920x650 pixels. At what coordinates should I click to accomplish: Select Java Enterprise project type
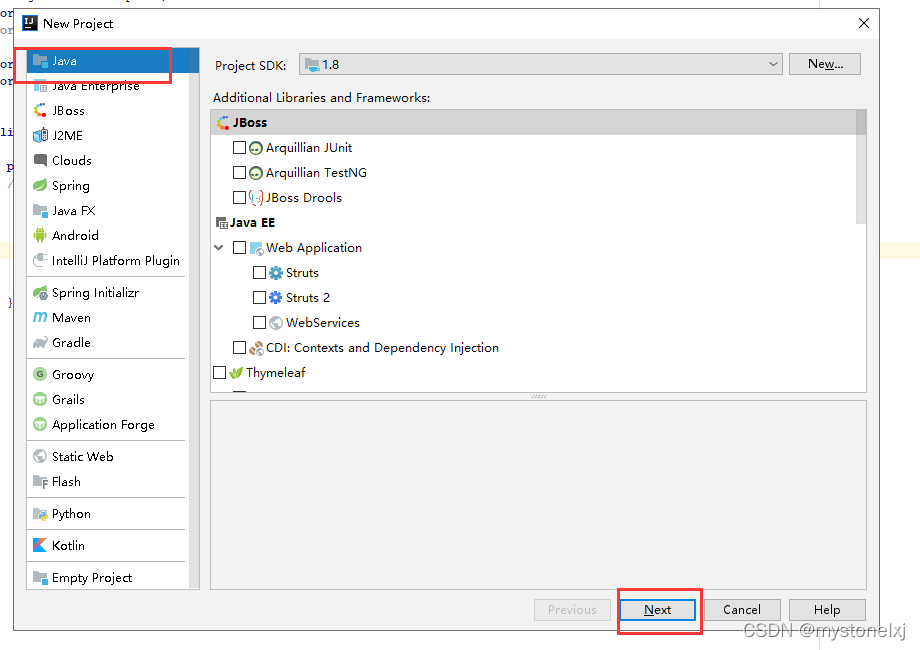pyautogui.click(x=107, y=86)
